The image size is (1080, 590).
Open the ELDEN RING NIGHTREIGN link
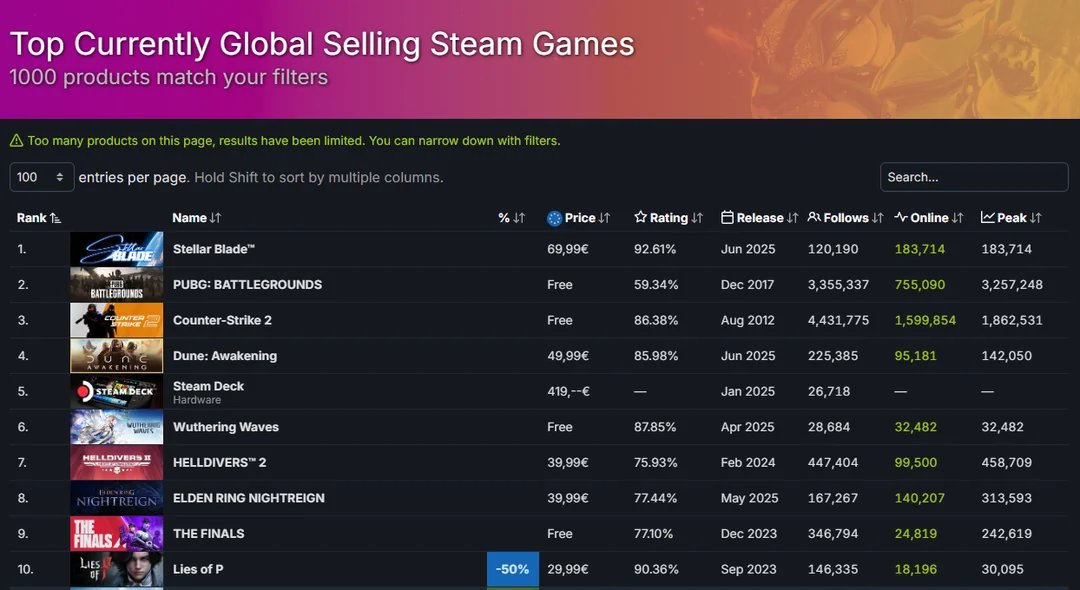249,498
